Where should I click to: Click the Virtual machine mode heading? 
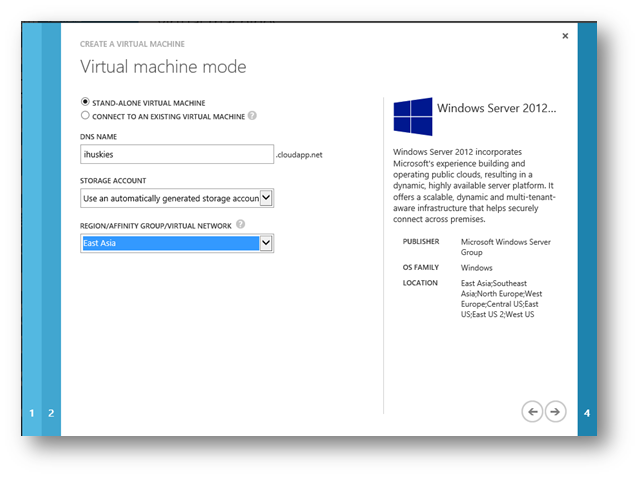coord(163,66)
